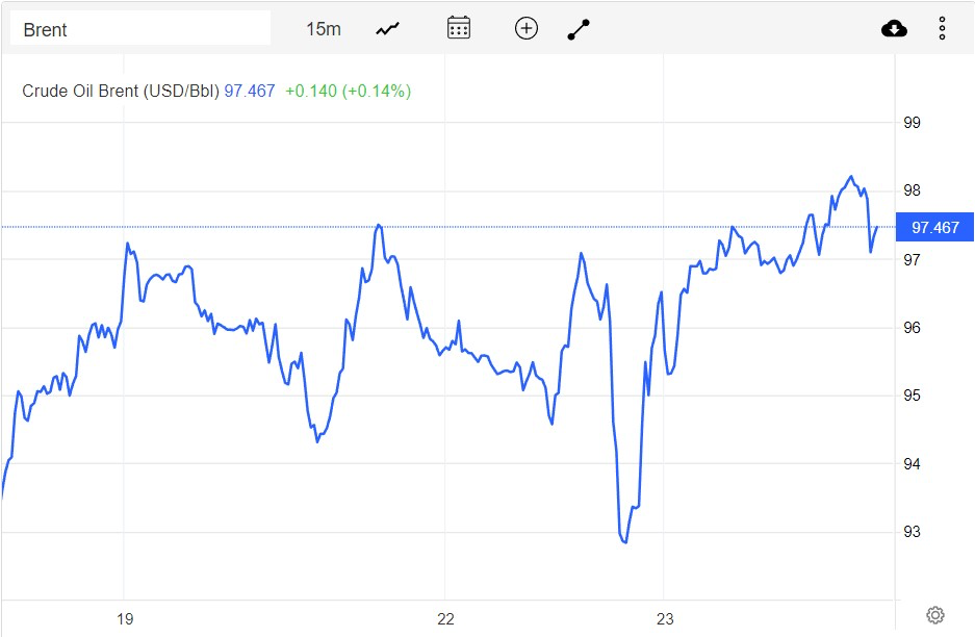The width and height of the screenshot is (977, 637).
Task: Open chart settings gear icon
Action: (935, 614)
